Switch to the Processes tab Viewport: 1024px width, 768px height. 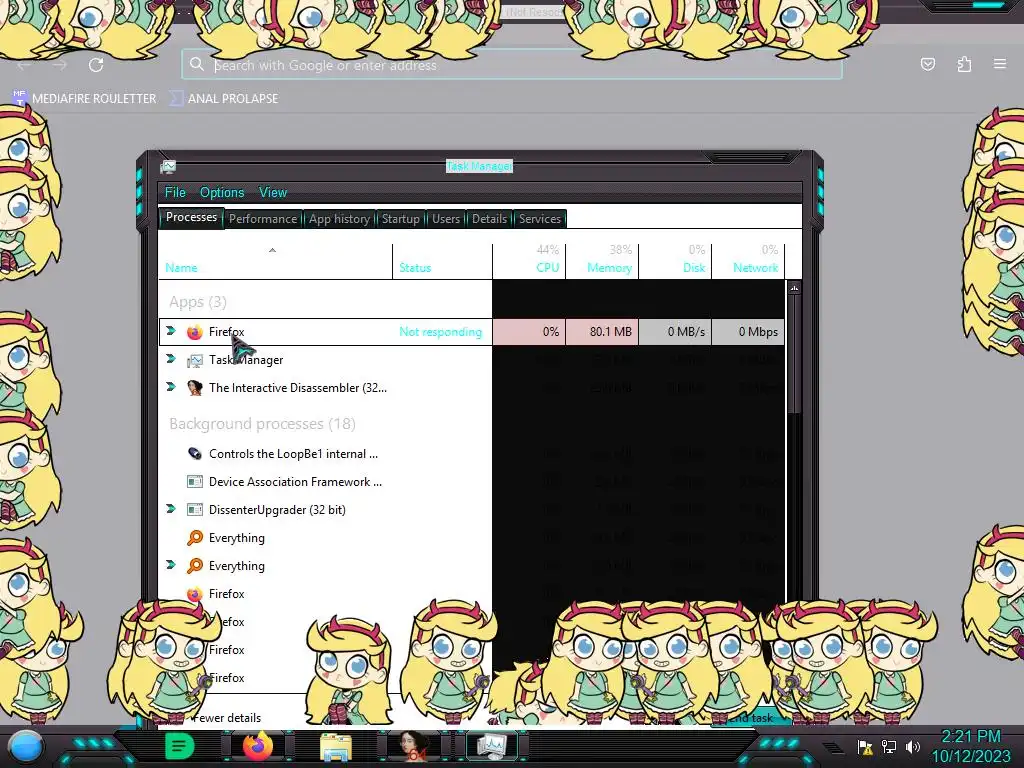click(191, 217)
